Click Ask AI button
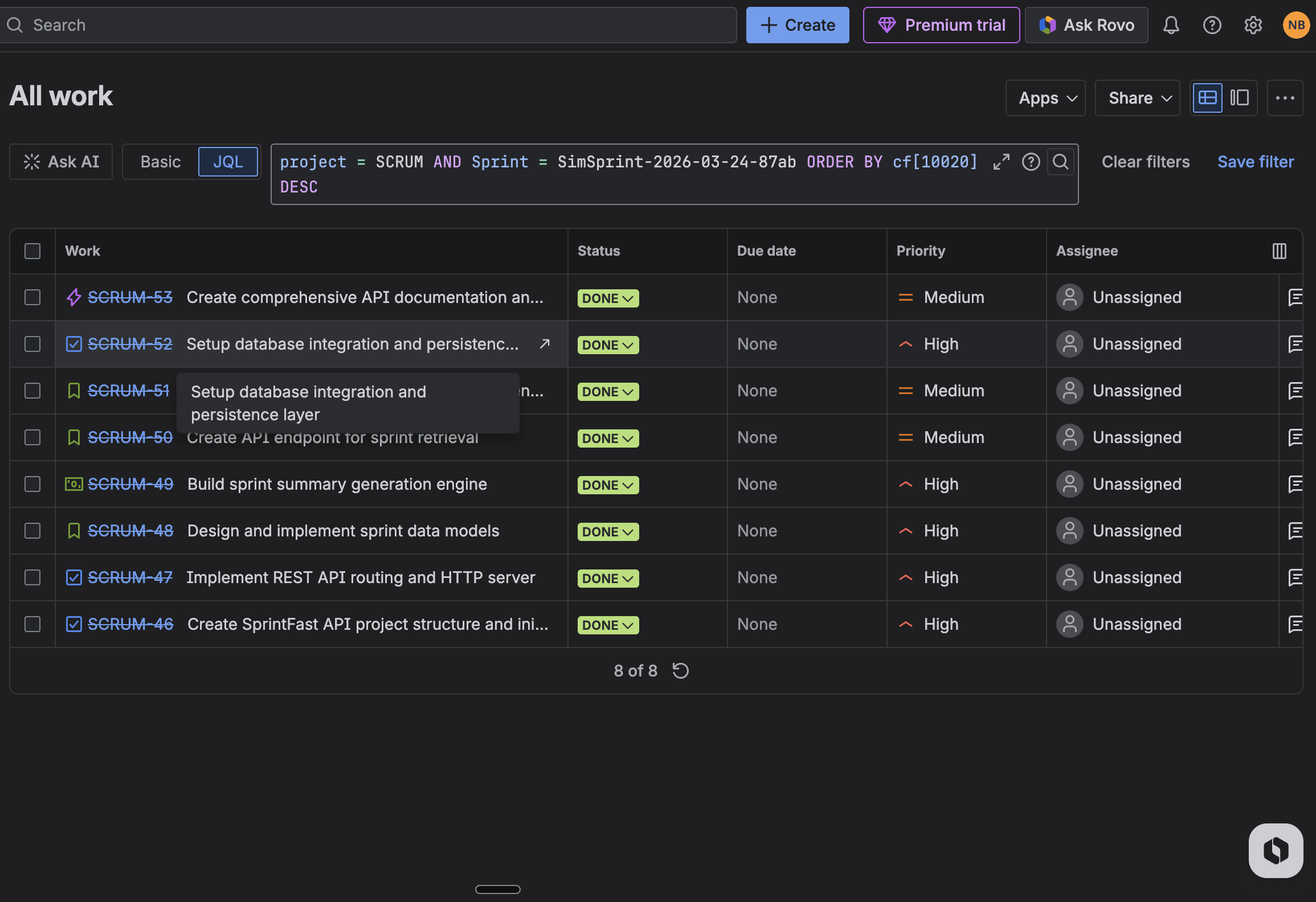This screenshot has width=1316, height=902. [x=61, y=162]
